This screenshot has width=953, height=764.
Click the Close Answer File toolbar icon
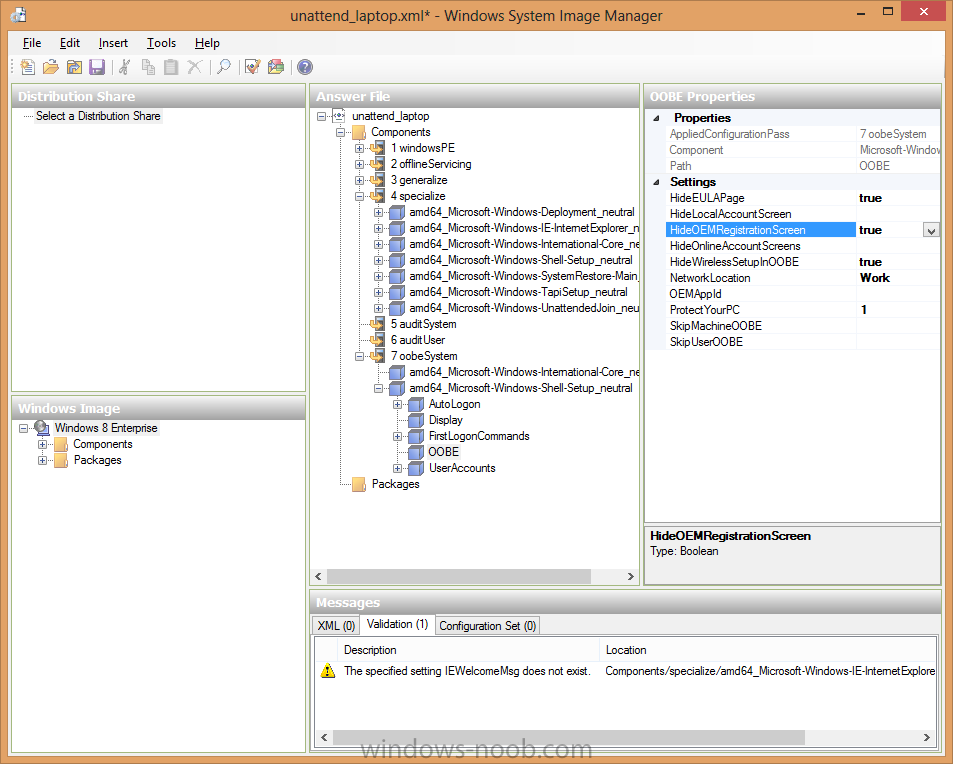click(x=74, y=67)
